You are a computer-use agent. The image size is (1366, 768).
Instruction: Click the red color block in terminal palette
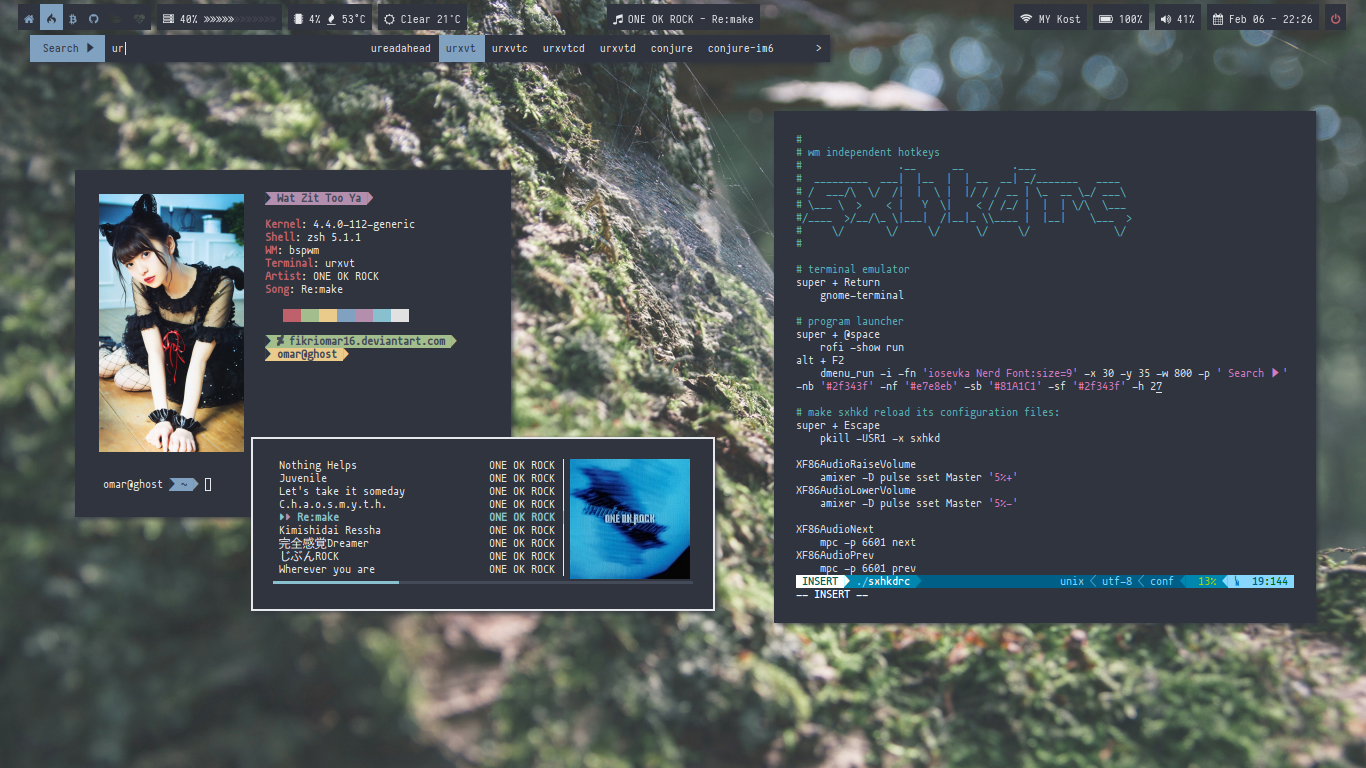[x=292, y=315]
